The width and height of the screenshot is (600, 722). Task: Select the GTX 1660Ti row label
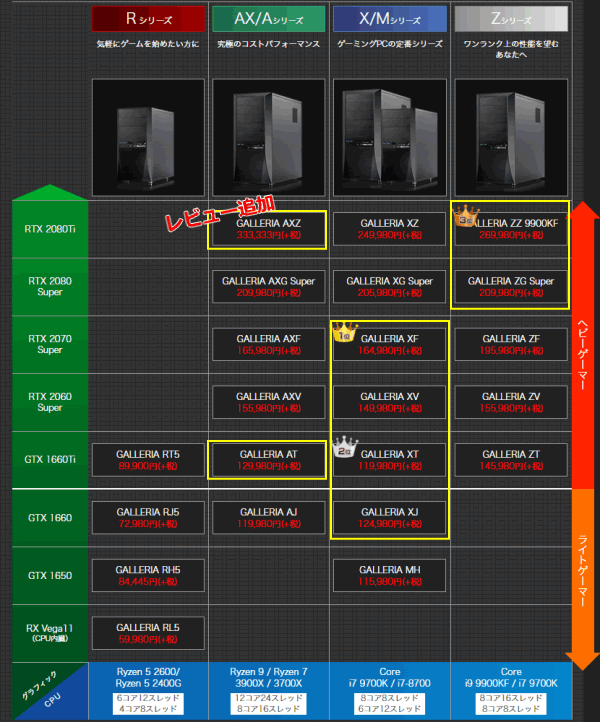point(50,460)
